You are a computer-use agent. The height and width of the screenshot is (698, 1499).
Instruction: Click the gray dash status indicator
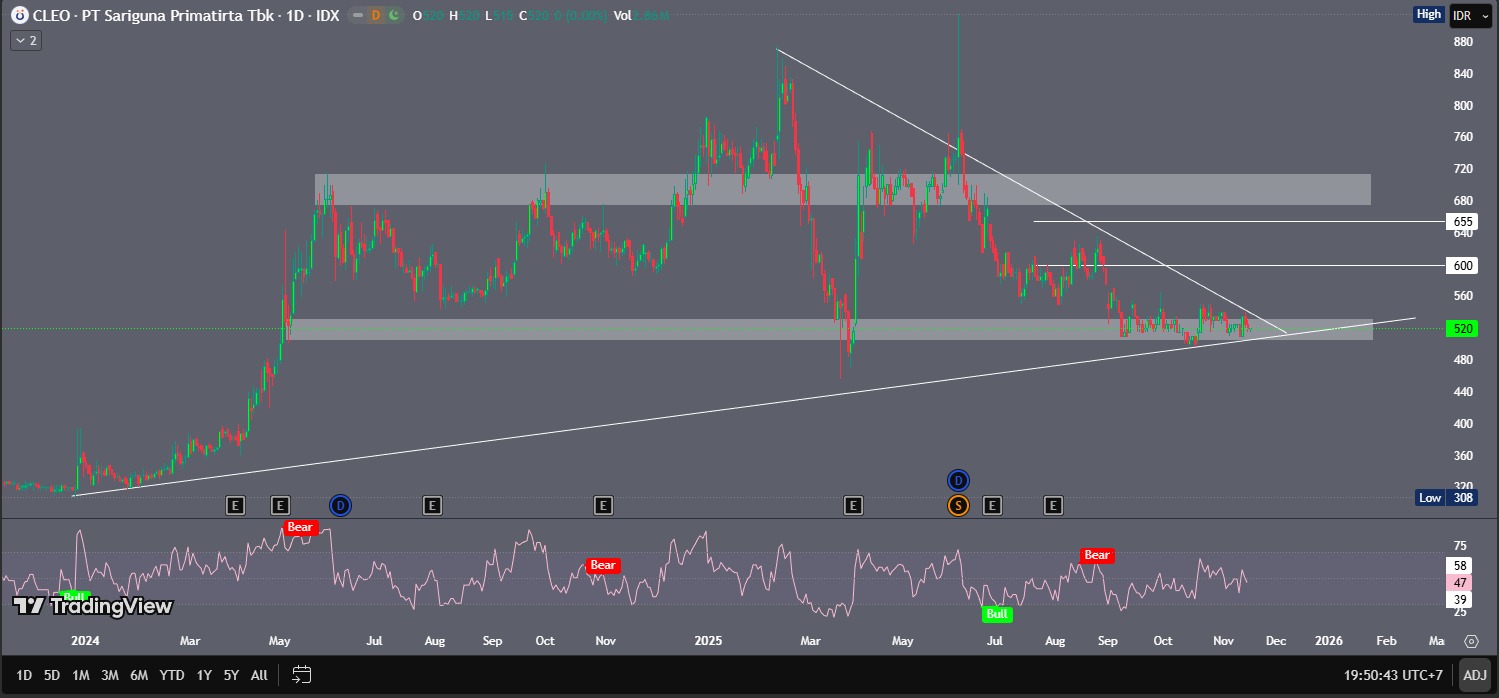(358, 15)
